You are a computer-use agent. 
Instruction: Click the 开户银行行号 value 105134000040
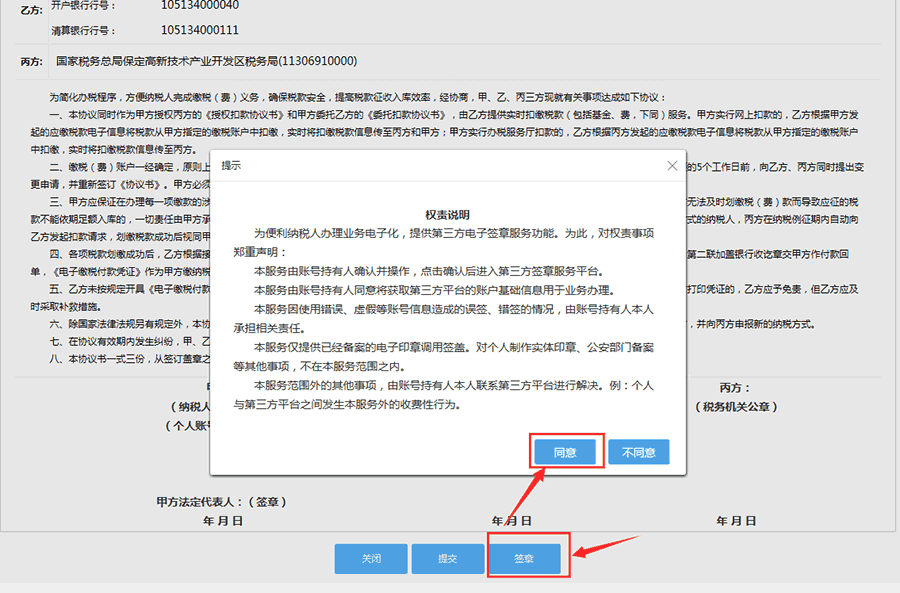[x=200, y=5]
